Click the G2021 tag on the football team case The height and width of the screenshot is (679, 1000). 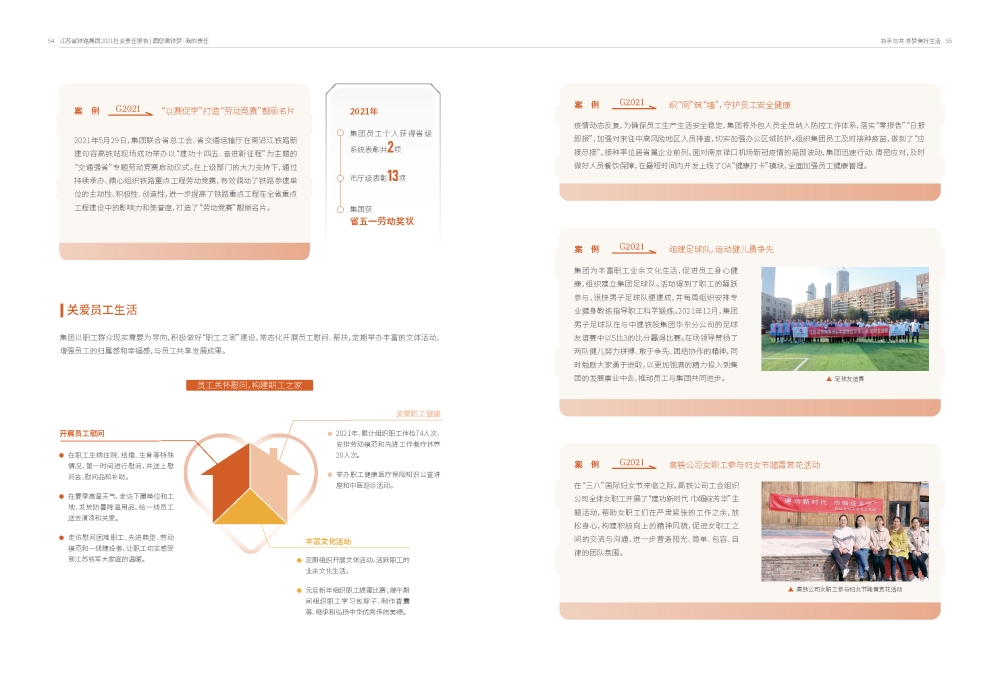[631, 247]
